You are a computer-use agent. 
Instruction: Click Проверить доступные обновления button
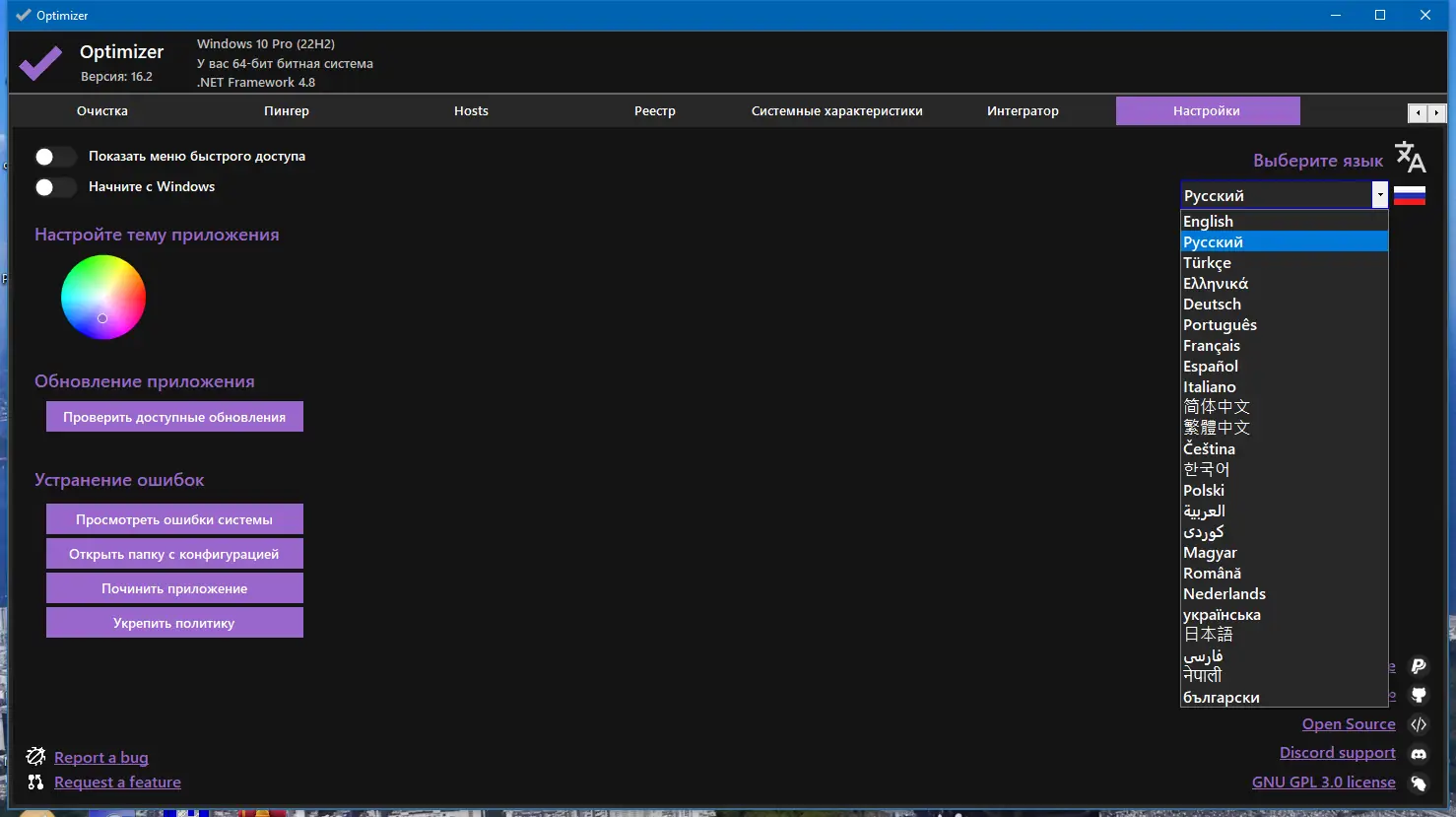click(x=174, y=417)
